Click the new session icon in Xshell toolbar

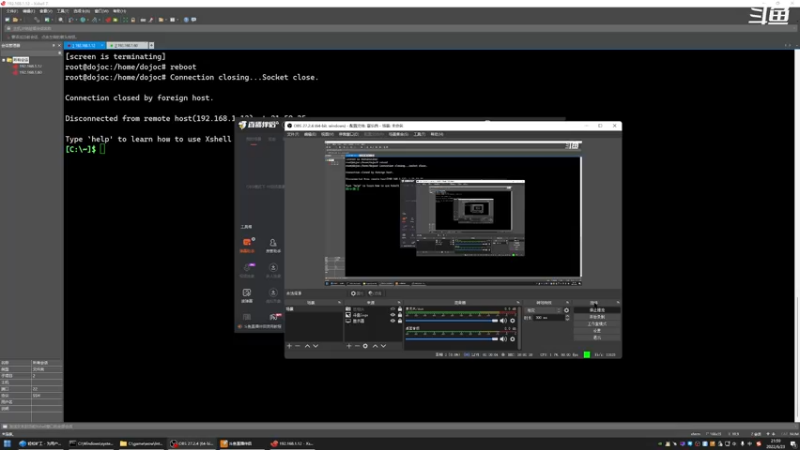(x=7, y=20)
